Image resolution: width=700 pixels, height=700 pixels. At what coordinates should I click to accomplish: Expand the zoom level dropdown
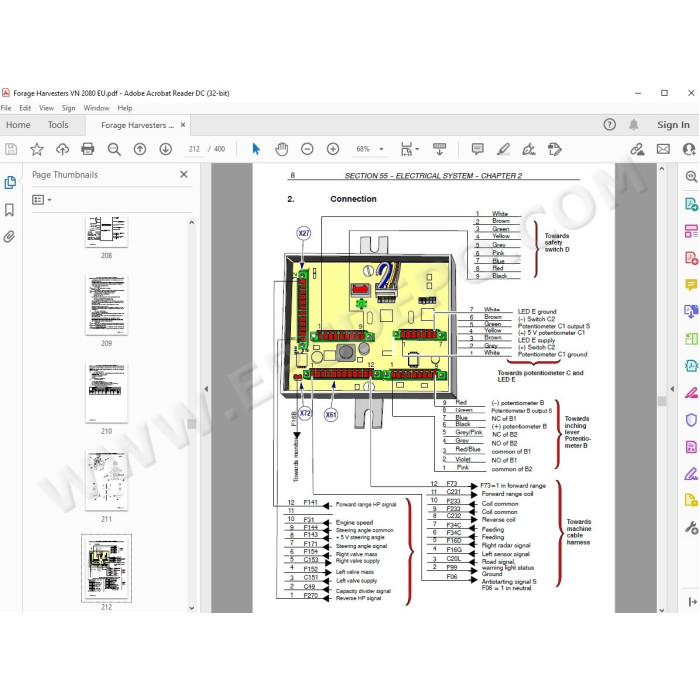pyautogui.click(x=381, y=149)
